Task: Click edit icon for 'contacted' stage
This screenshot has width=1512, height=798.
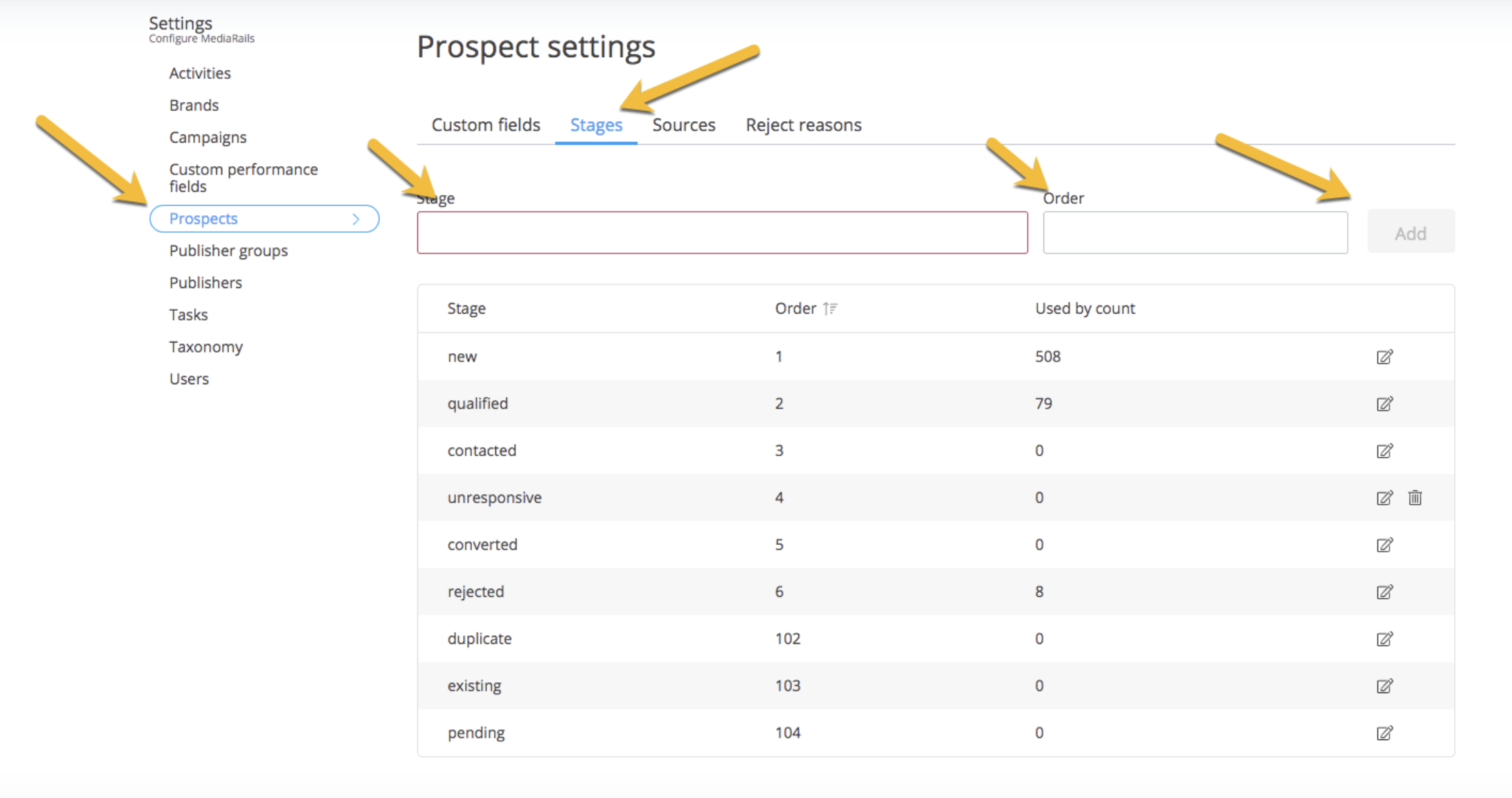Action: (1384, 451)
